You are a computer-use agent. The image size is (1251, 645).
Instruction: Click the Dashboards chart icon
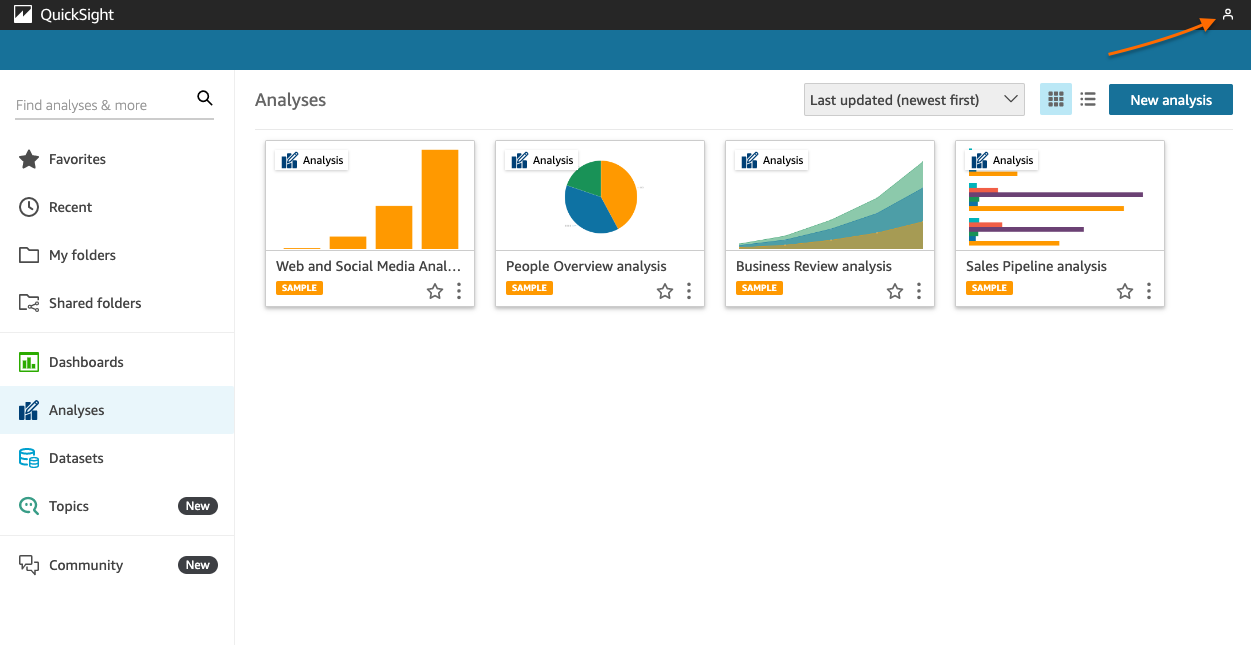tap(29, 362)
